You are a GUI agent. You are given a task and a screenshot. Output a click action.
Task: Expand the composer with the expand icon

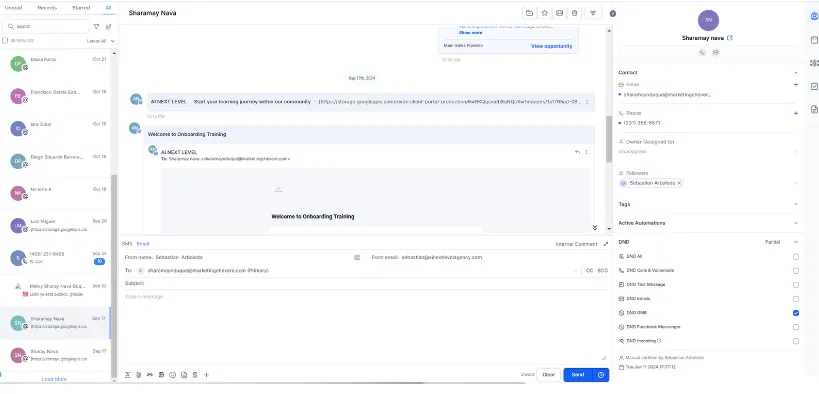(606, 244)
